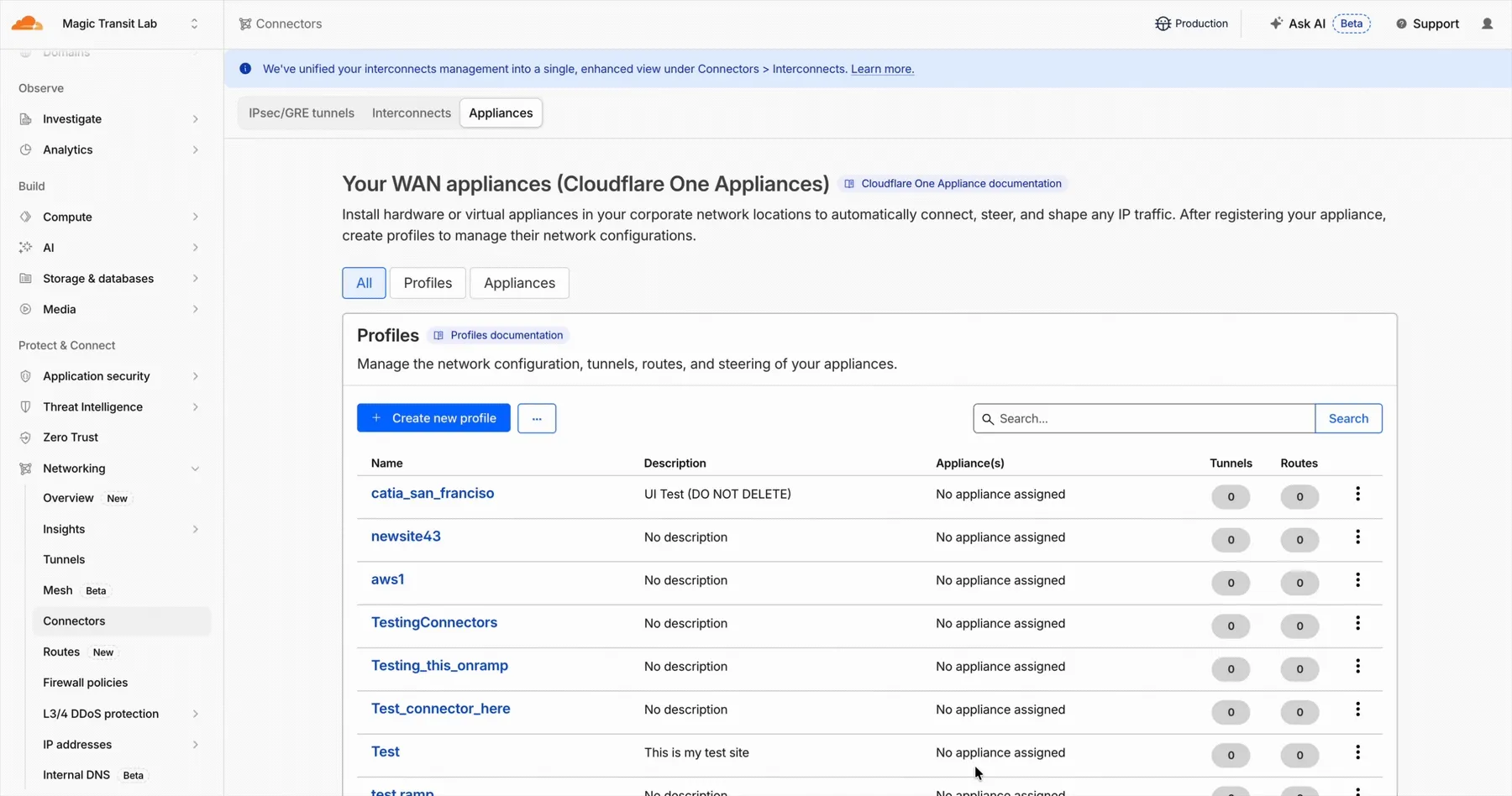This screenshot has height=796, width=1512.
Task: Click the Connectors breadcrumb icon
Action: [x=244, y=24]
